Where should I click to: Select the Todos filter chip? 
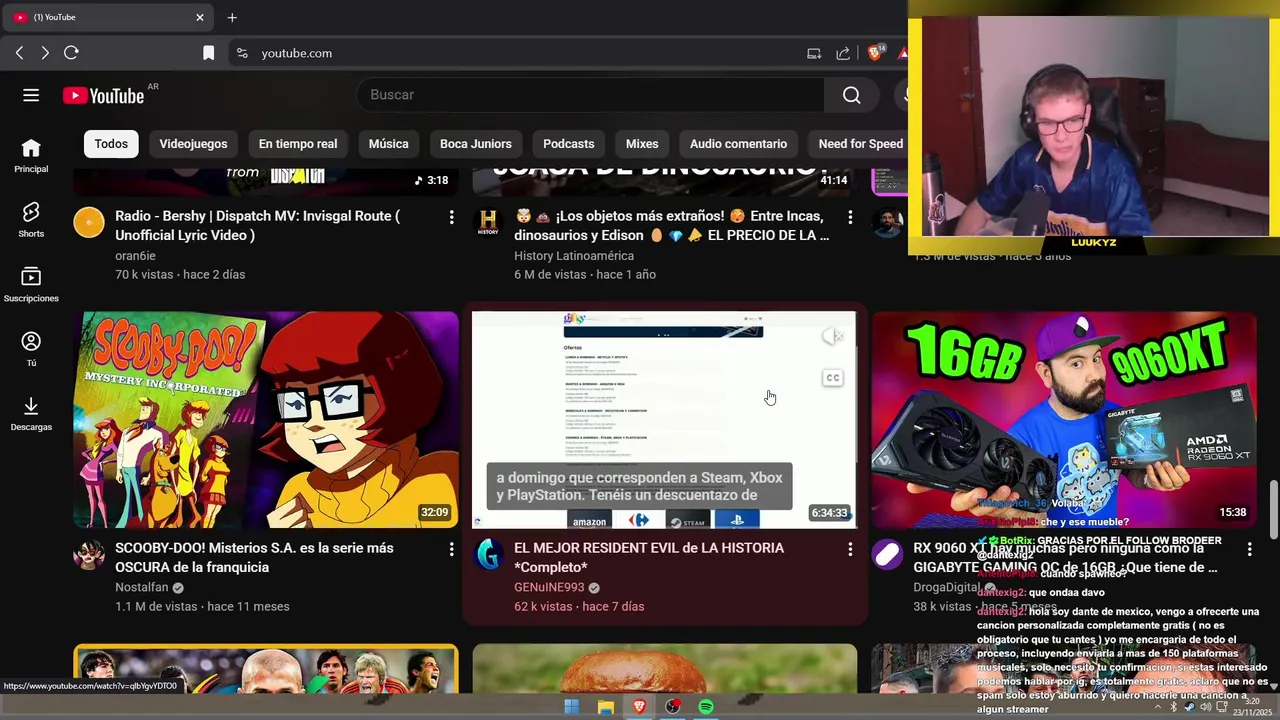click(x=111, y=144)
